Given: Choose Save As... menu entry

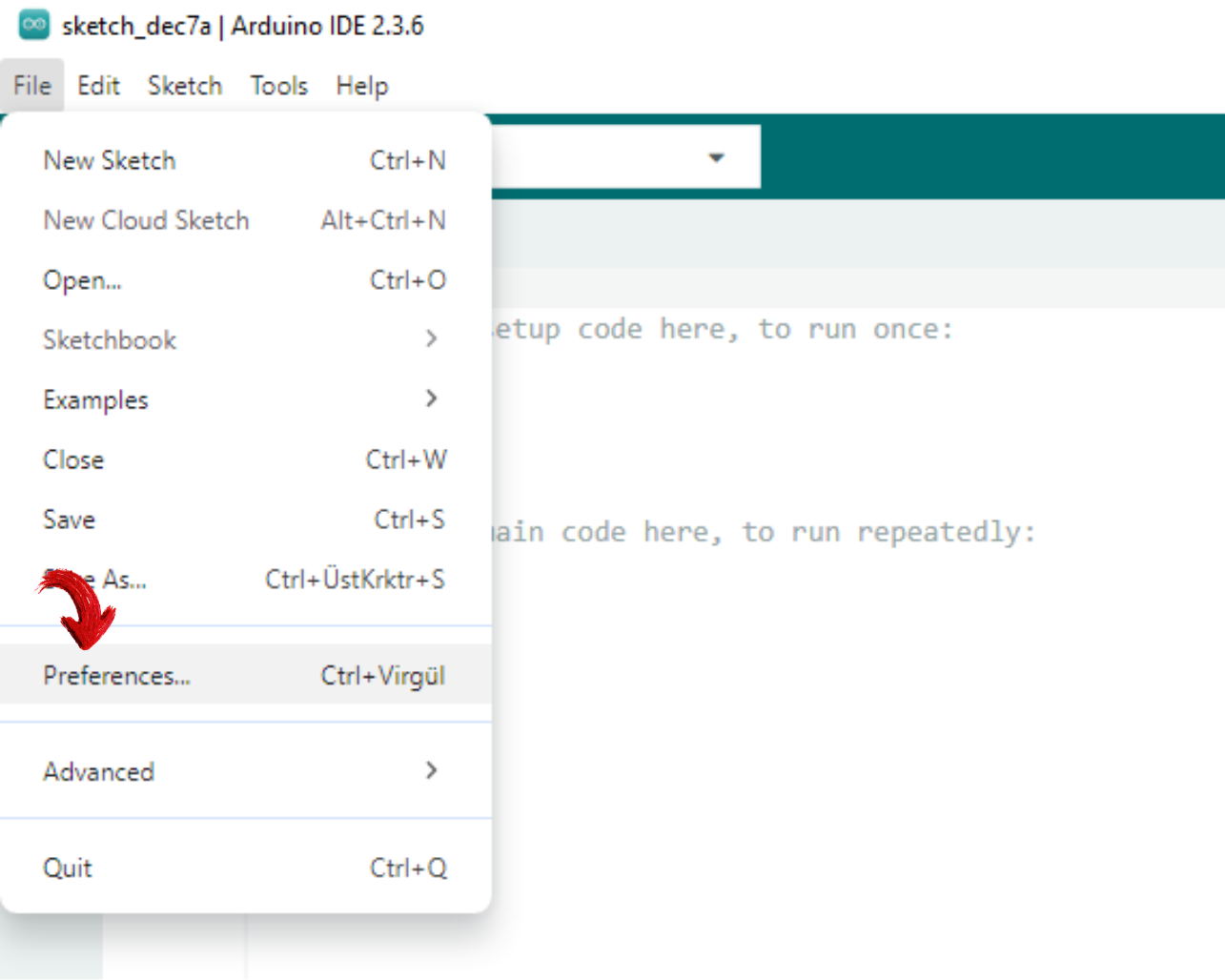Looking at the screenshot, I should coord(124,580).
